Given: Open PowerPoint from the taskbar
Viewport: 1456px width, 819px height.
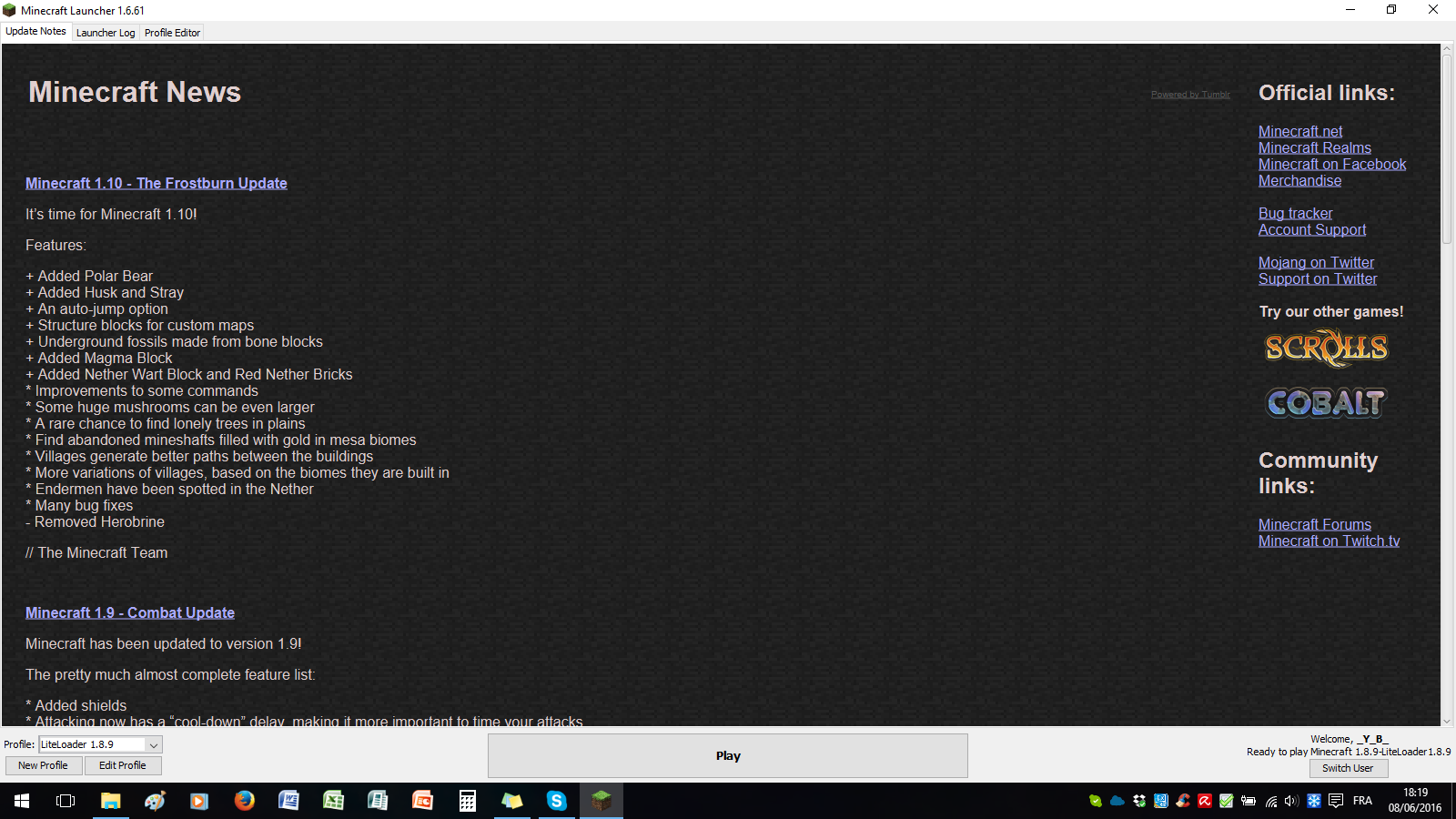Looking at the screenshot, I should coord(422,801).
